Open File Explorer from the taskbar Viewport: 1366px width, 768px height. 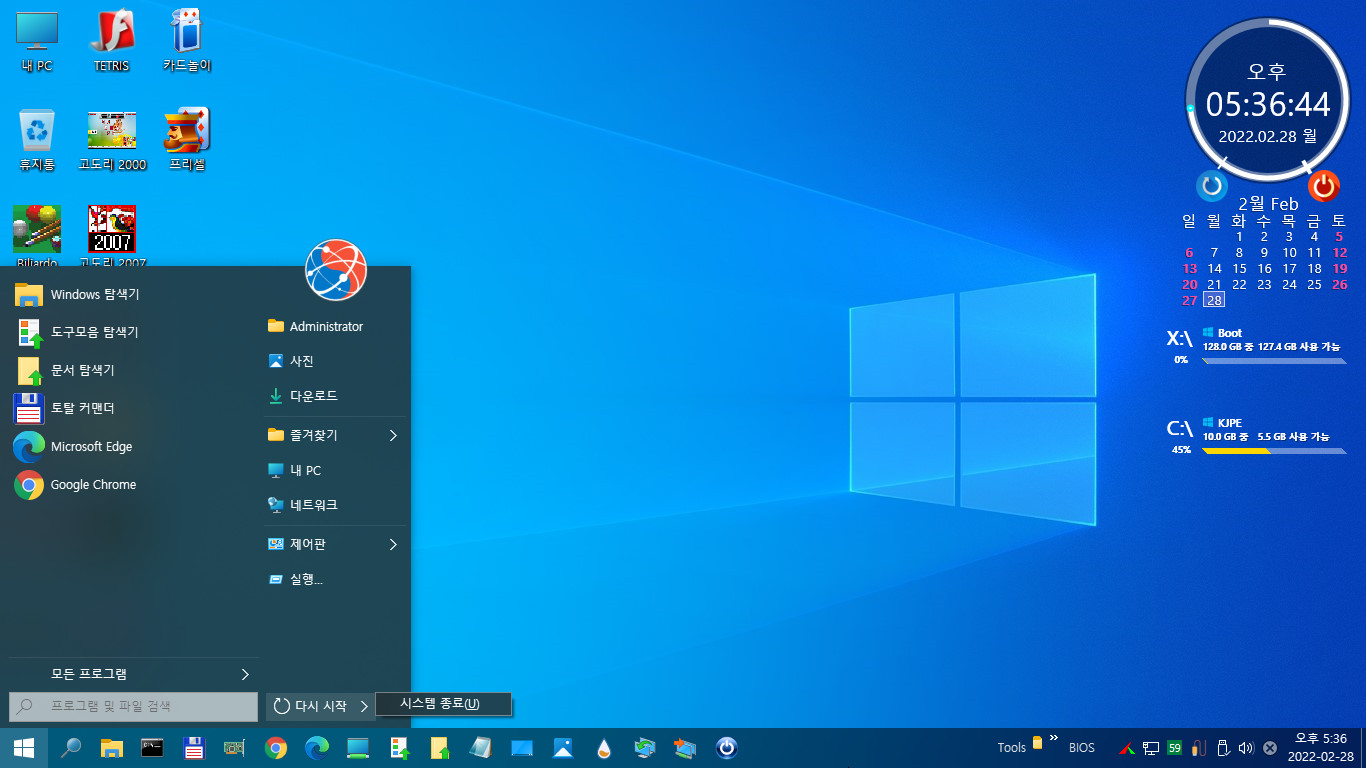click(111, 748)
